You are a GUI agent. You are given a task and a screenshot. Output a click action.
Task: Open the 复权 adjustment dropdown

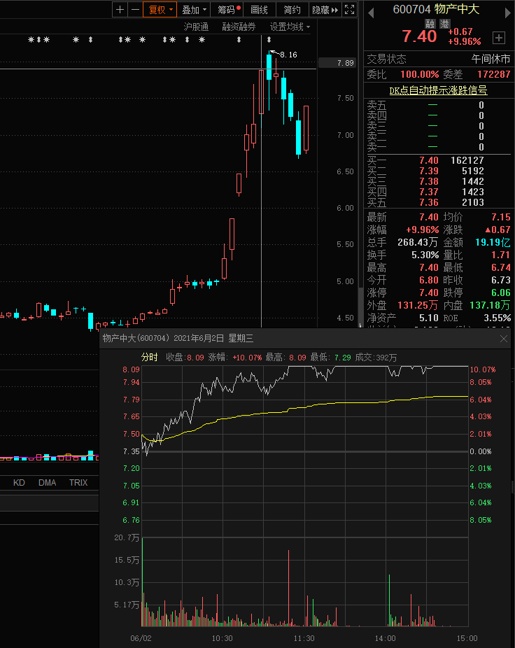click(x=160, y=10)
